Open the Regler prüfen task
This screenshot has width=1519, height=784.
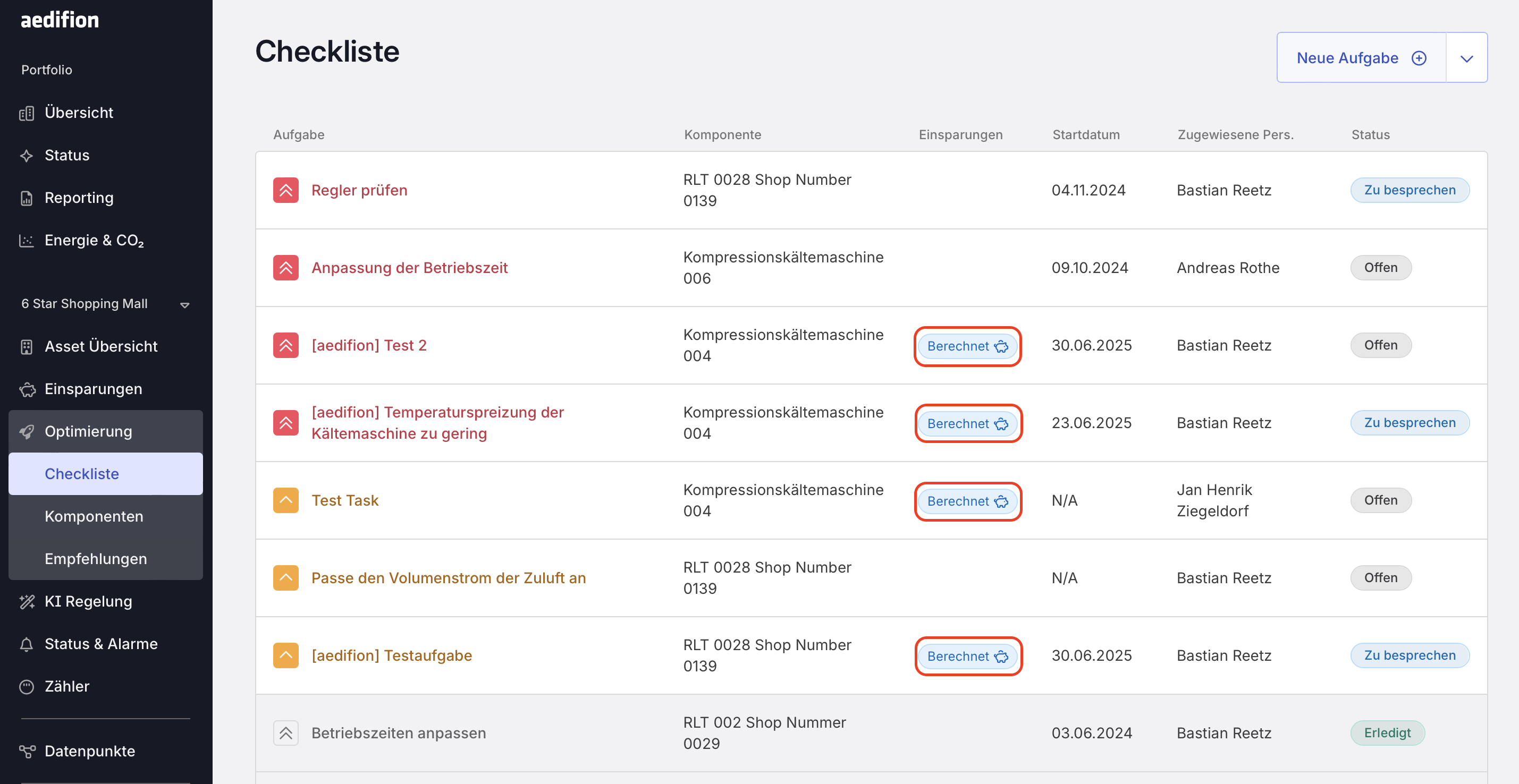[x=359, y=190]
